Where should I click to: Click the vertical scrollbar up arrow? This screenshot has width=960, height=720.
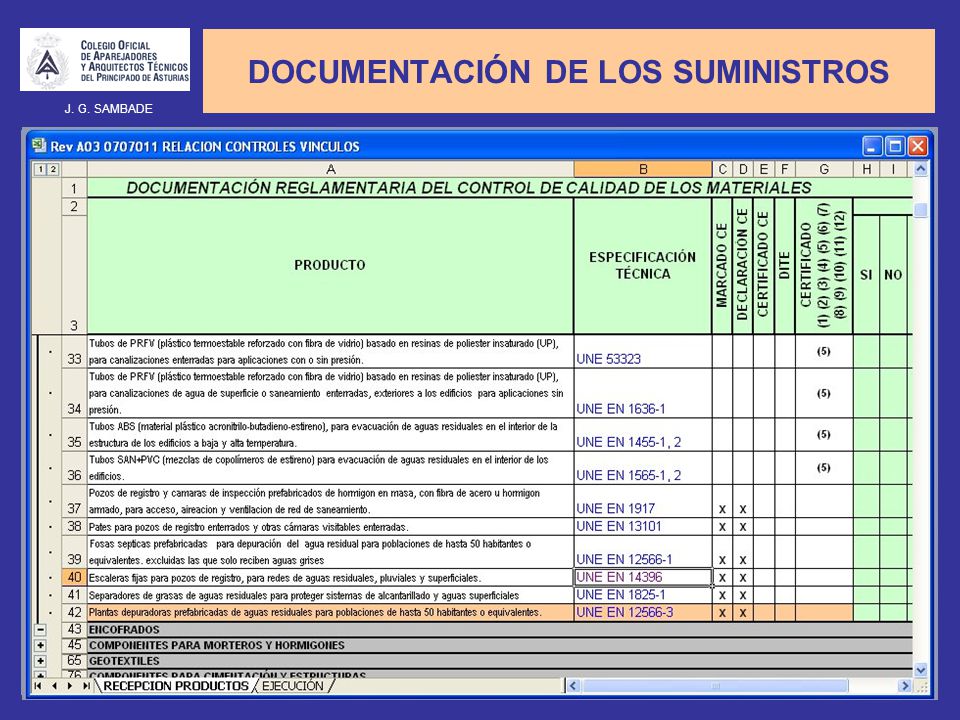(920, 169)
